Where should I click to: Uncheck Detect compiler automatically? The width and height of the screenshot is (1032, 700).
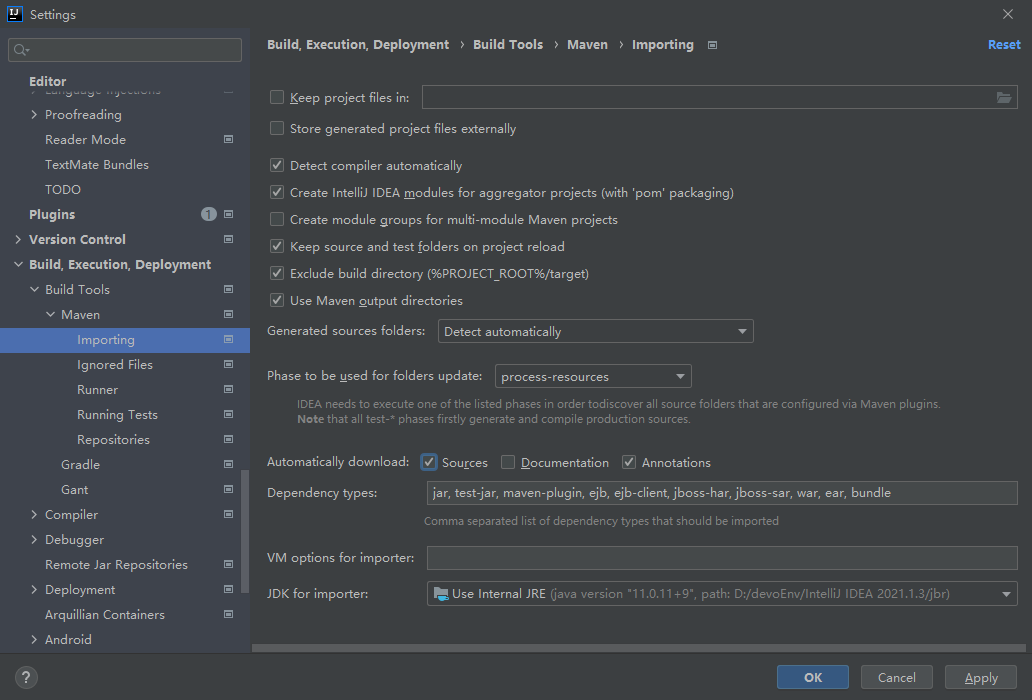pos(277,165)
